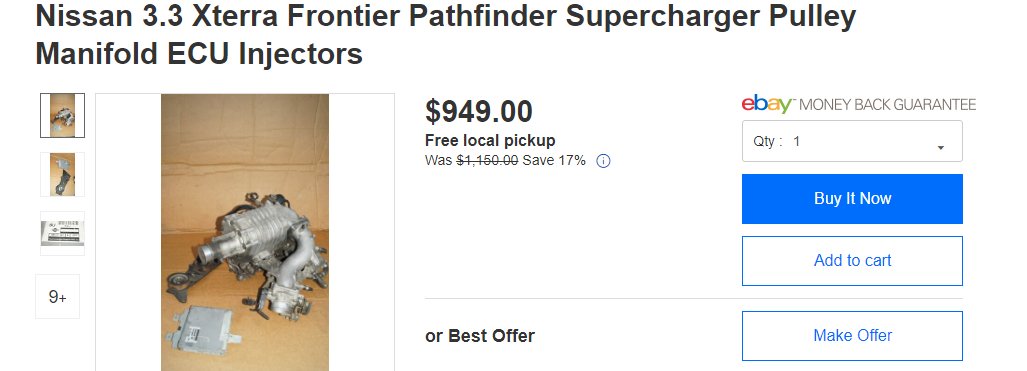Viewport: 1027px width, 371px height.
Task: Click the Qty quantity selector box
Action: click(852, 141)
